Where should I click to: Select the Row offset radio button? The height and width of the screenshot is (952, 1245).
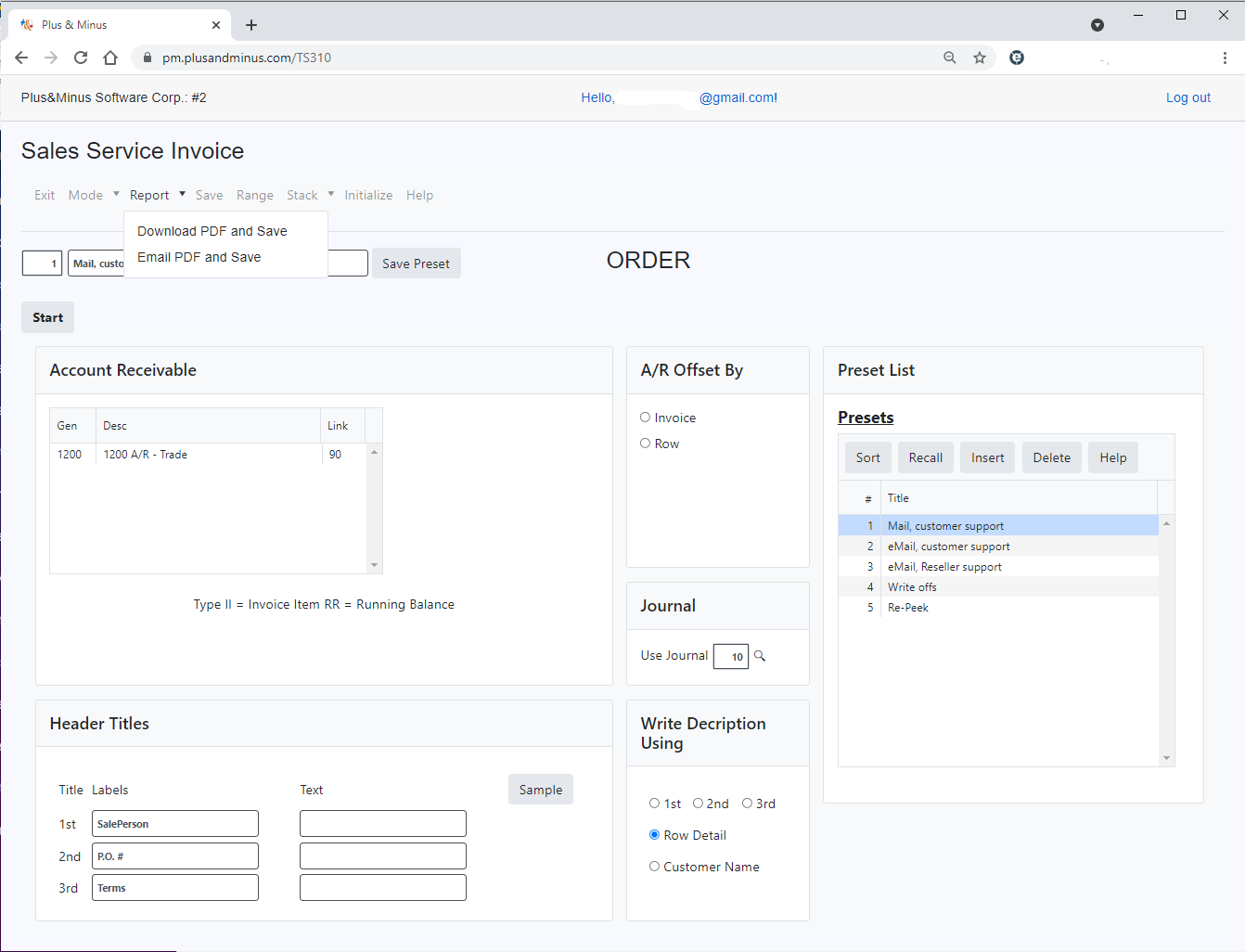click(646, 444)
